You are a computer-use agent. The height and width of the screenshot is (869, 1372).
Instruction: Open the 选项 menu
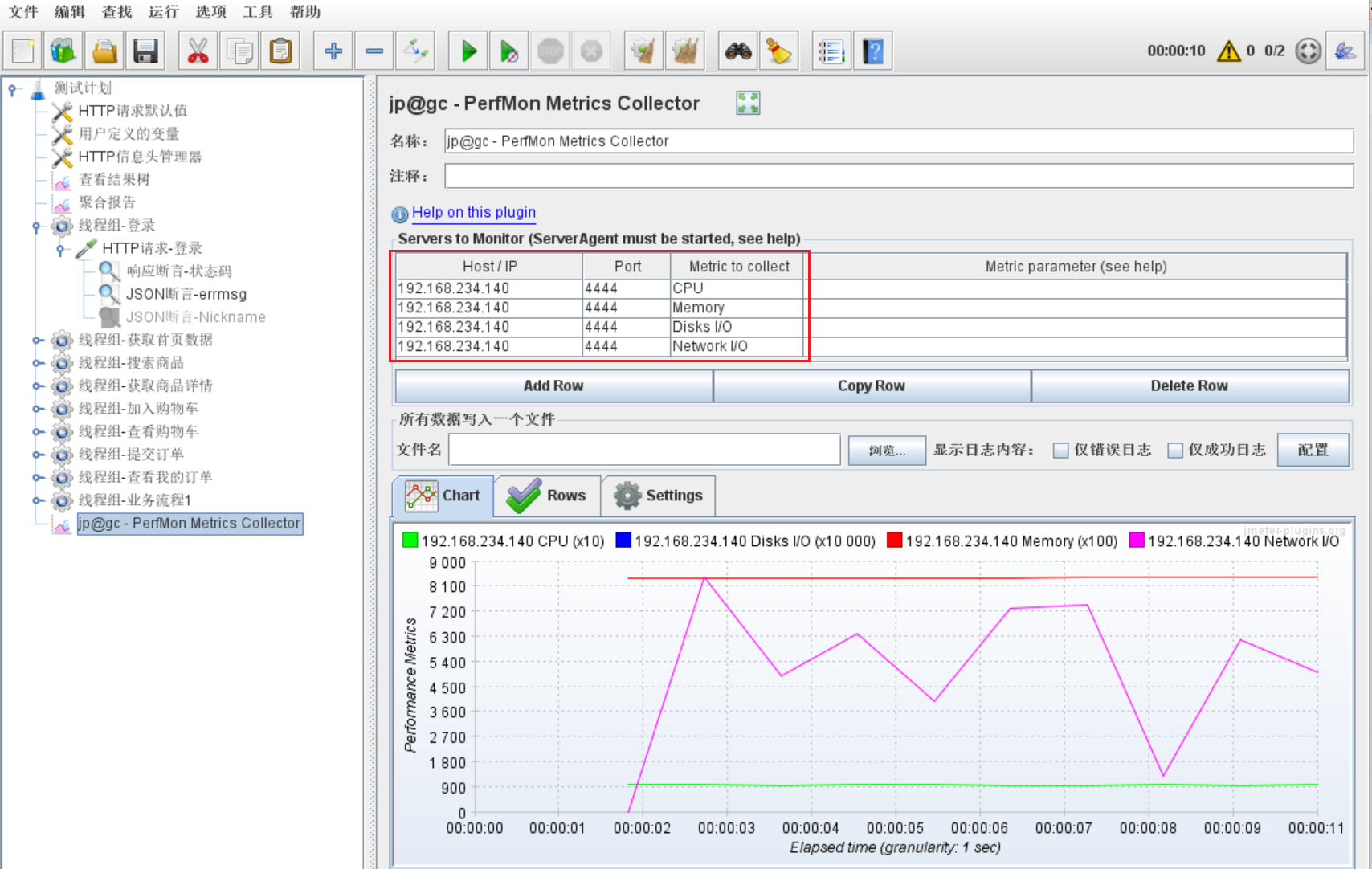(211, 12)
